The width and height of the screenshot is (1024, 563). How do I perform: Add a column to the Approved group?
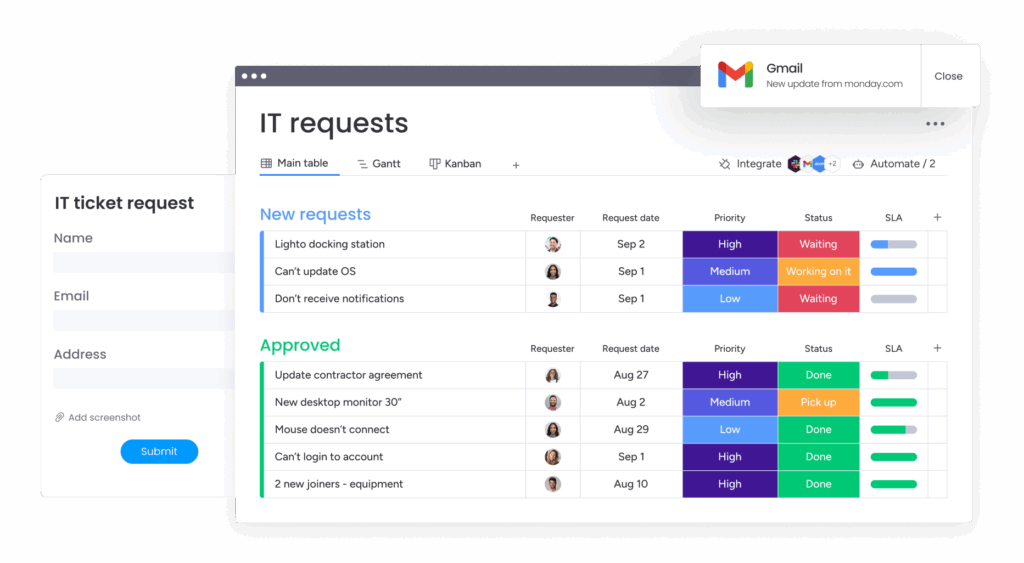click(937, 348)
